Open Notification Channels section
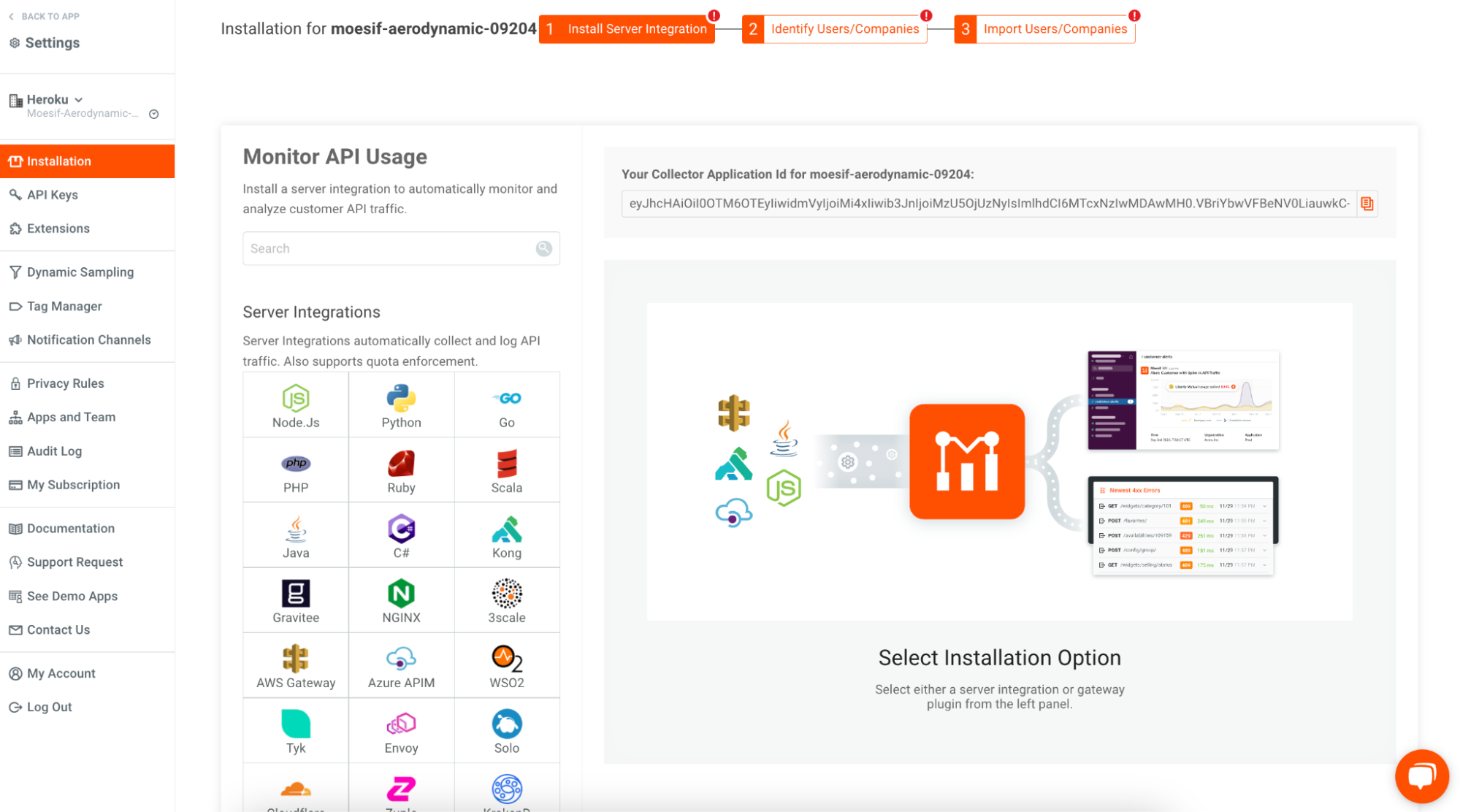The width and height of the screenshot is (1460, 812). (88, 340)
